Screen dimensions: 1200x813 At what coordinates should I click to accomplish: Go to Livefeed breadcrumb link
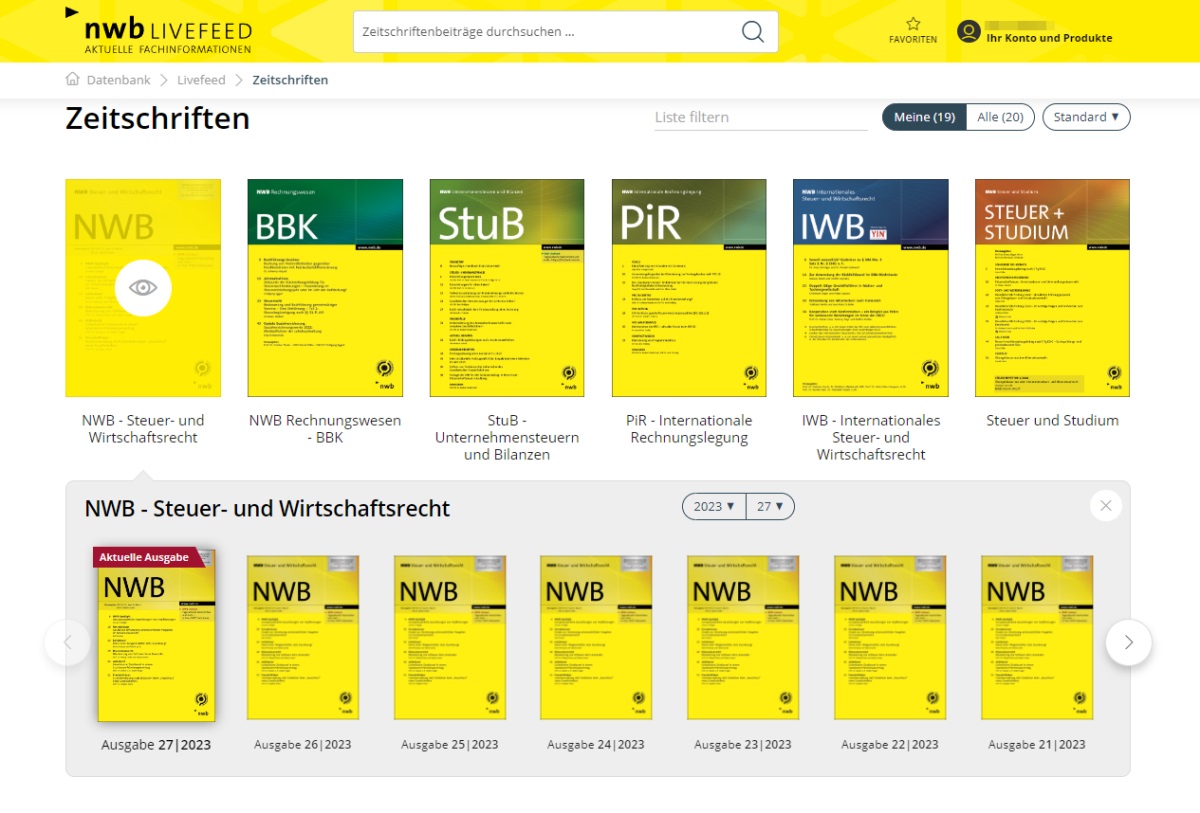tap(201, 80)
